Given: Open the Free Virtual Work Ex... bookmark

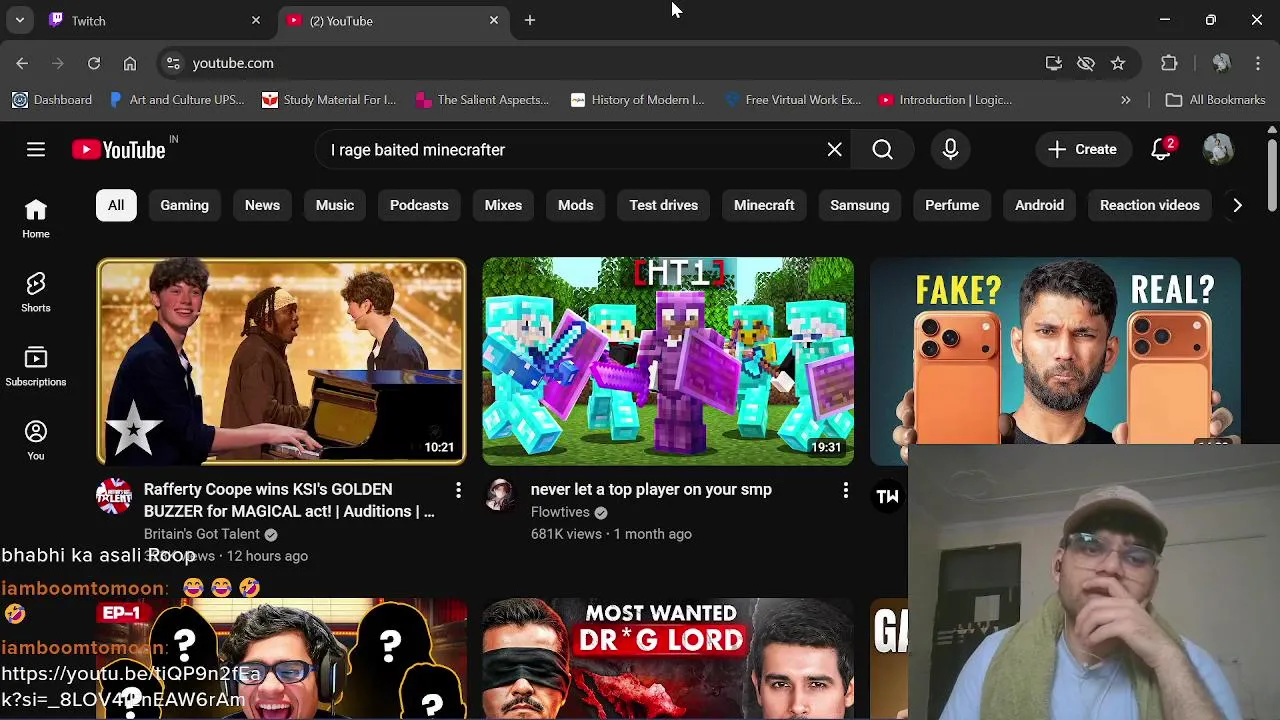Looking at the screenshot, I should coord(792,100).
